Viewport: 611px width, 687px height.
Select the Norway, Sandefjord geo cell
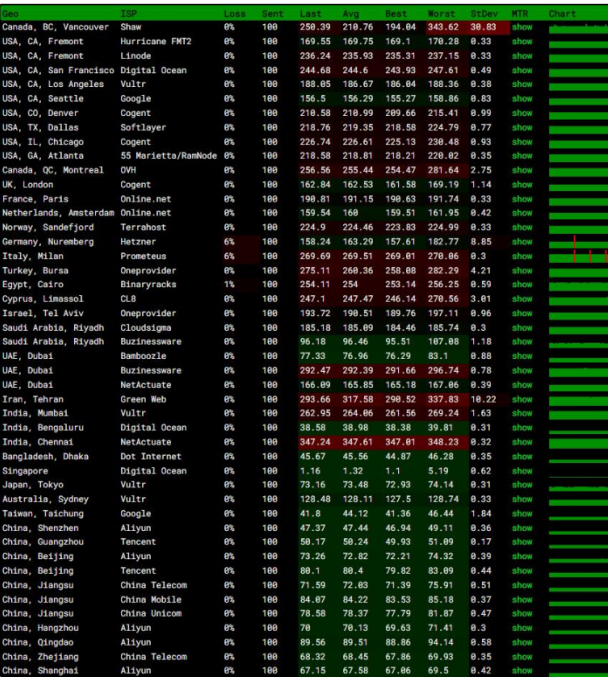point(48,227)
